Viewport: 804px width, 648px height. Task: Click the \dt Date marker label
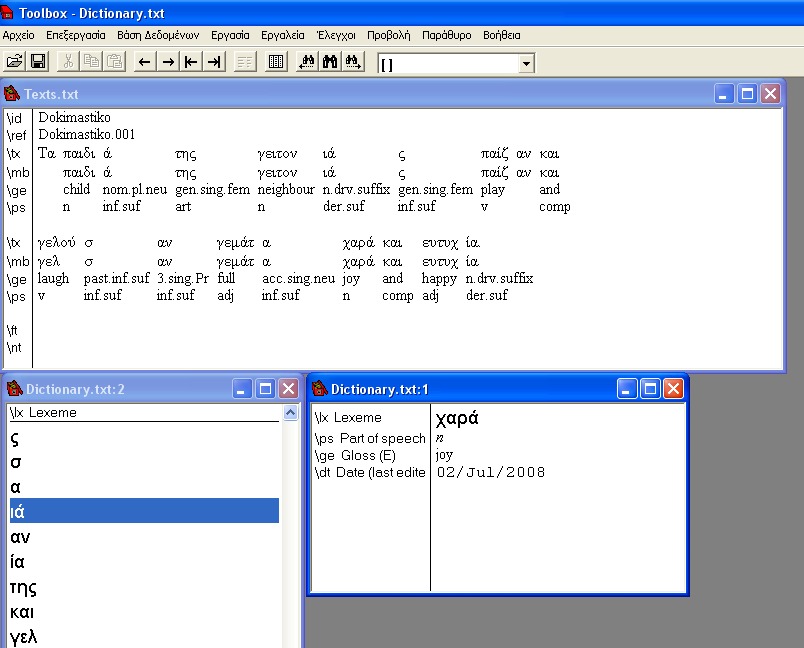pos(370,472)
